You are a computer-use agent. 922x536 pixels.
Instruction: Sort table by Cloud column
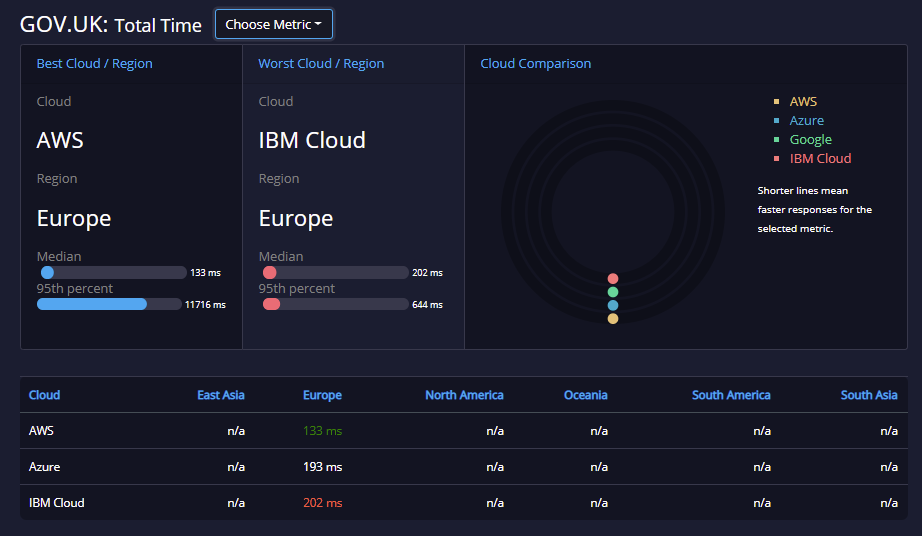pos(45,395)
